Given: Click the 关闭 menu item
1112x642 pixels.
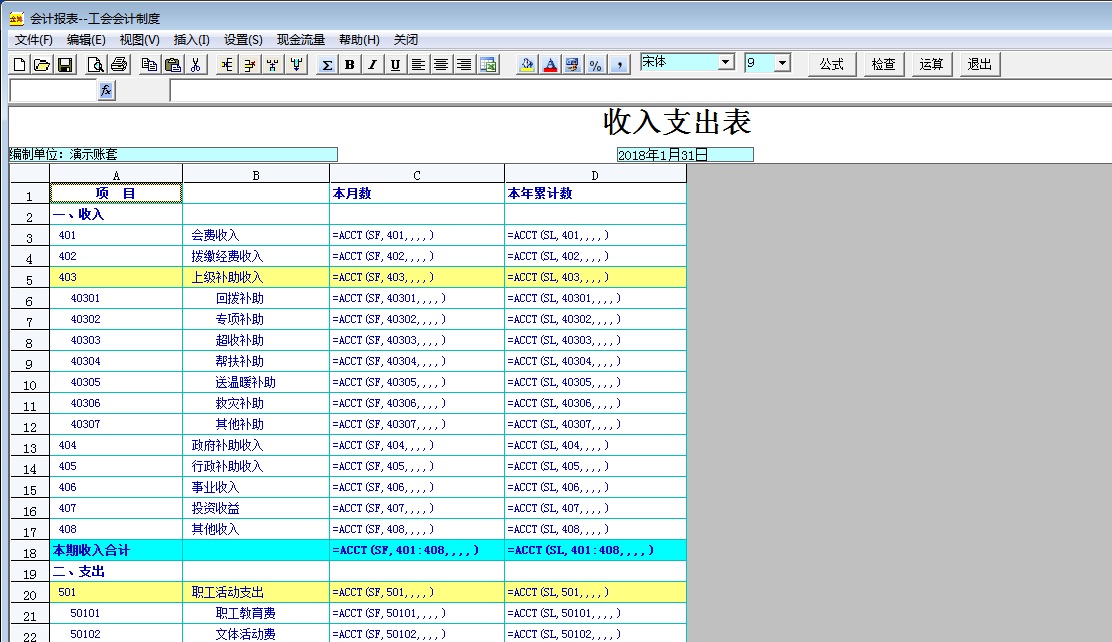Looking at the screenshot, I should click(406, 40).
